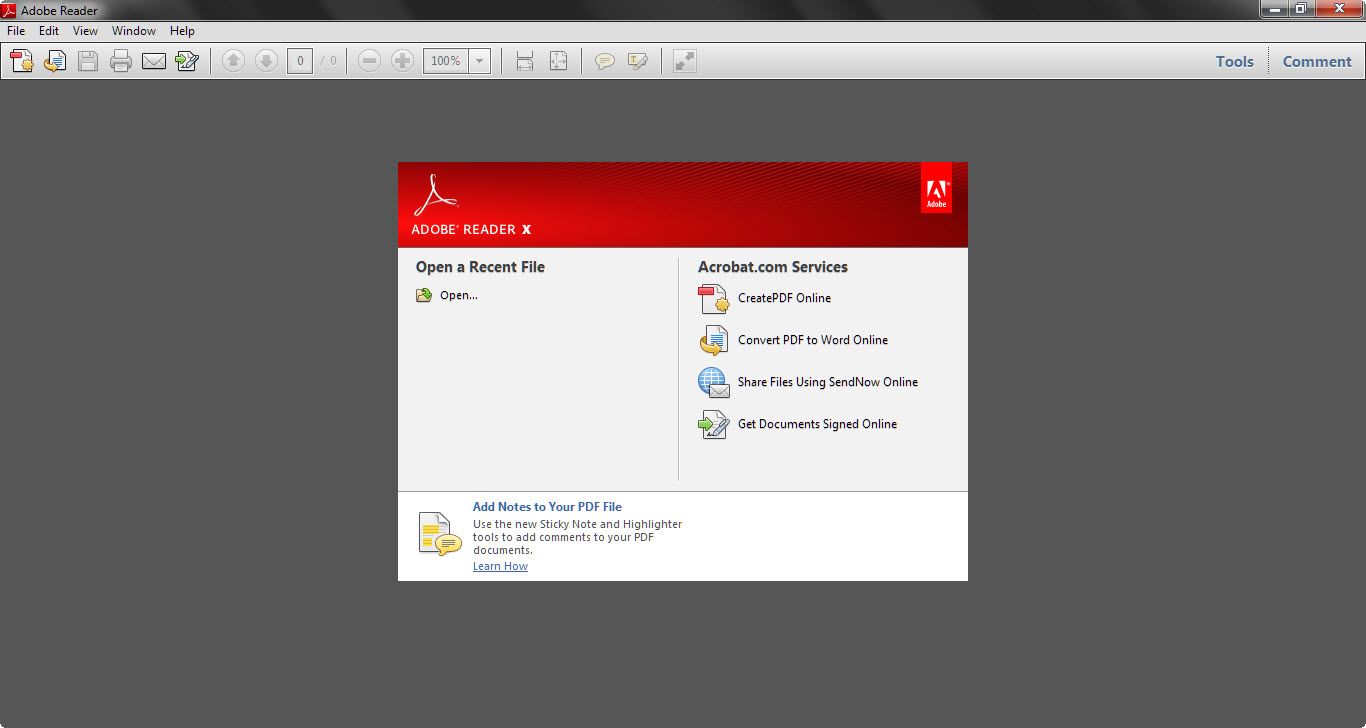Click the SendNow globe envelope icon
1366x728 pixels.
coord(714,382)
